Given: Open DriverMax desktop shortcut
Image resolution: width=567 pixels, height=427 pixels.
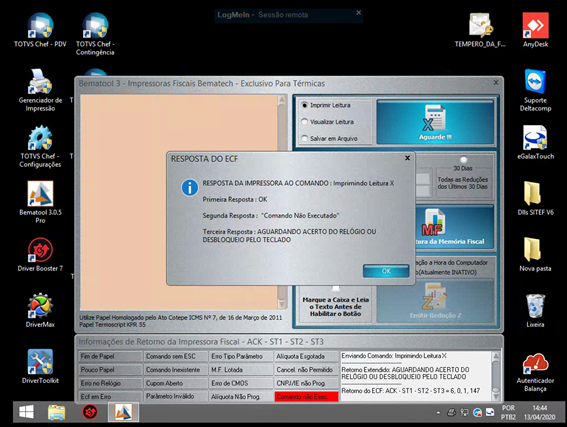Looking at the screenshot, I should [40, 311].
